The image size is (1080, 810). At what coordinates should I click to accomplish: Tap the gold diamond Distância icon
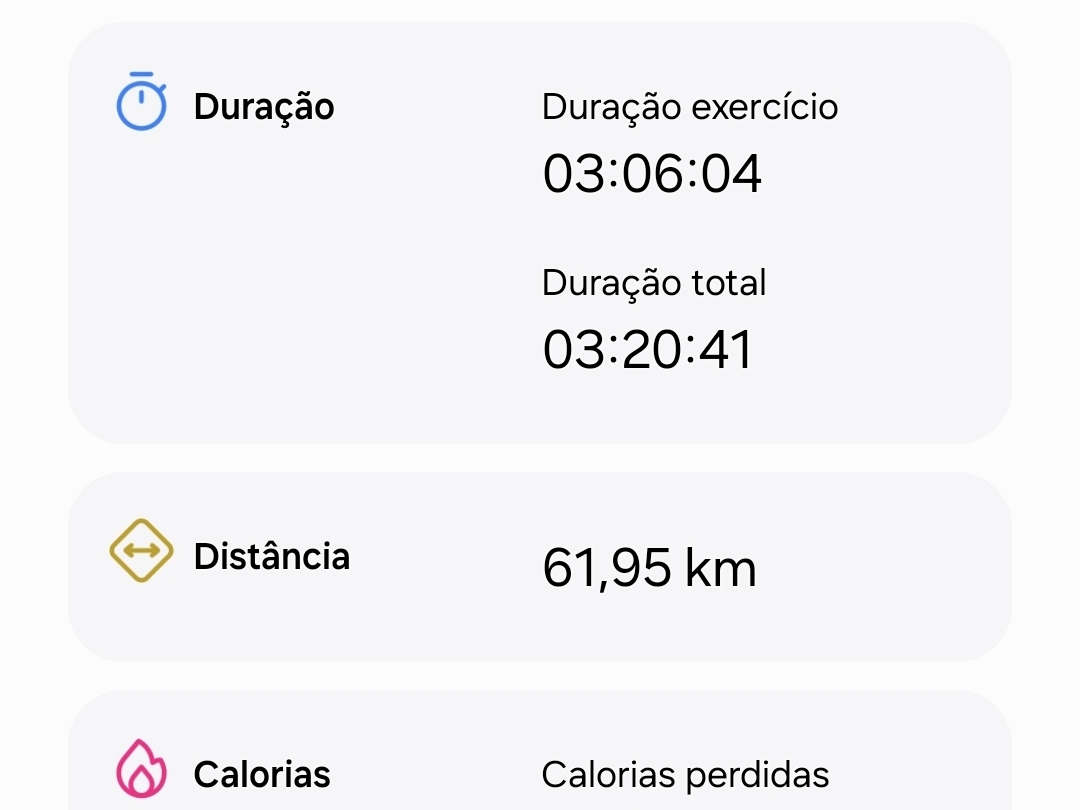coord(141,550)
